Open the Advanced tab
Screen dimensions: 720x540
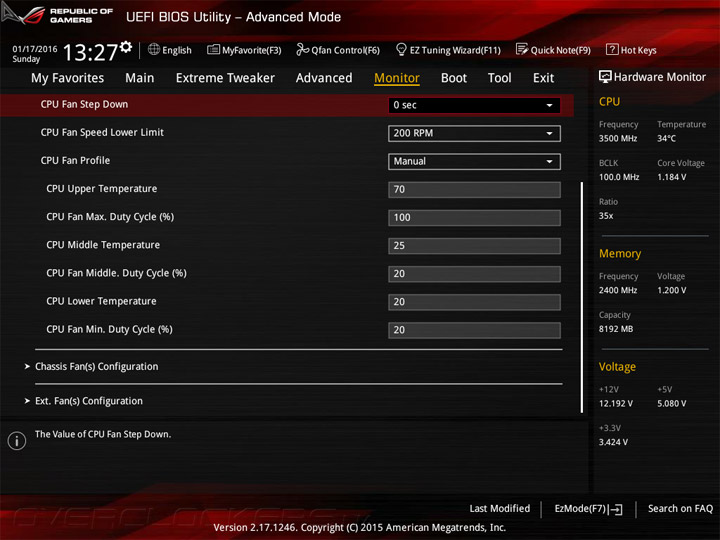click(324, 78)
